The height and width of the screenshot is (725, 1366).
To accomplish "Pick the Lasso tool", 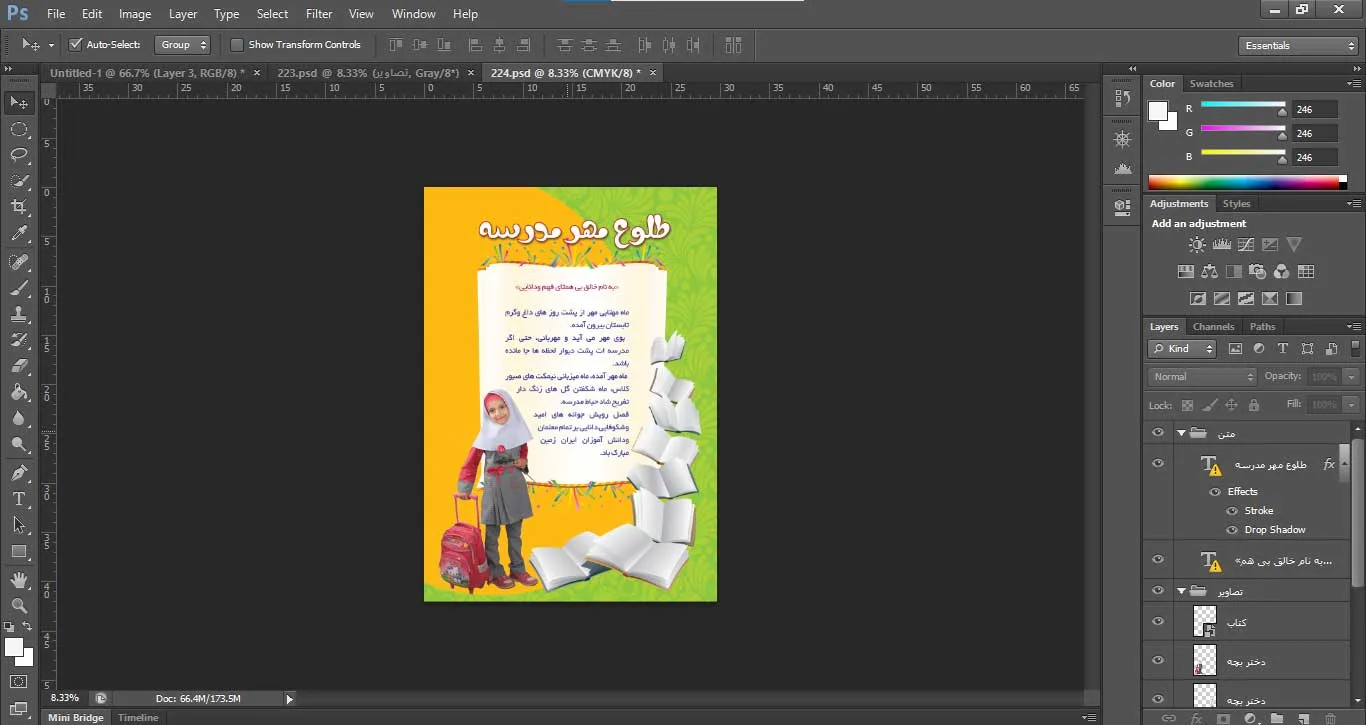I will coord(19,155).
